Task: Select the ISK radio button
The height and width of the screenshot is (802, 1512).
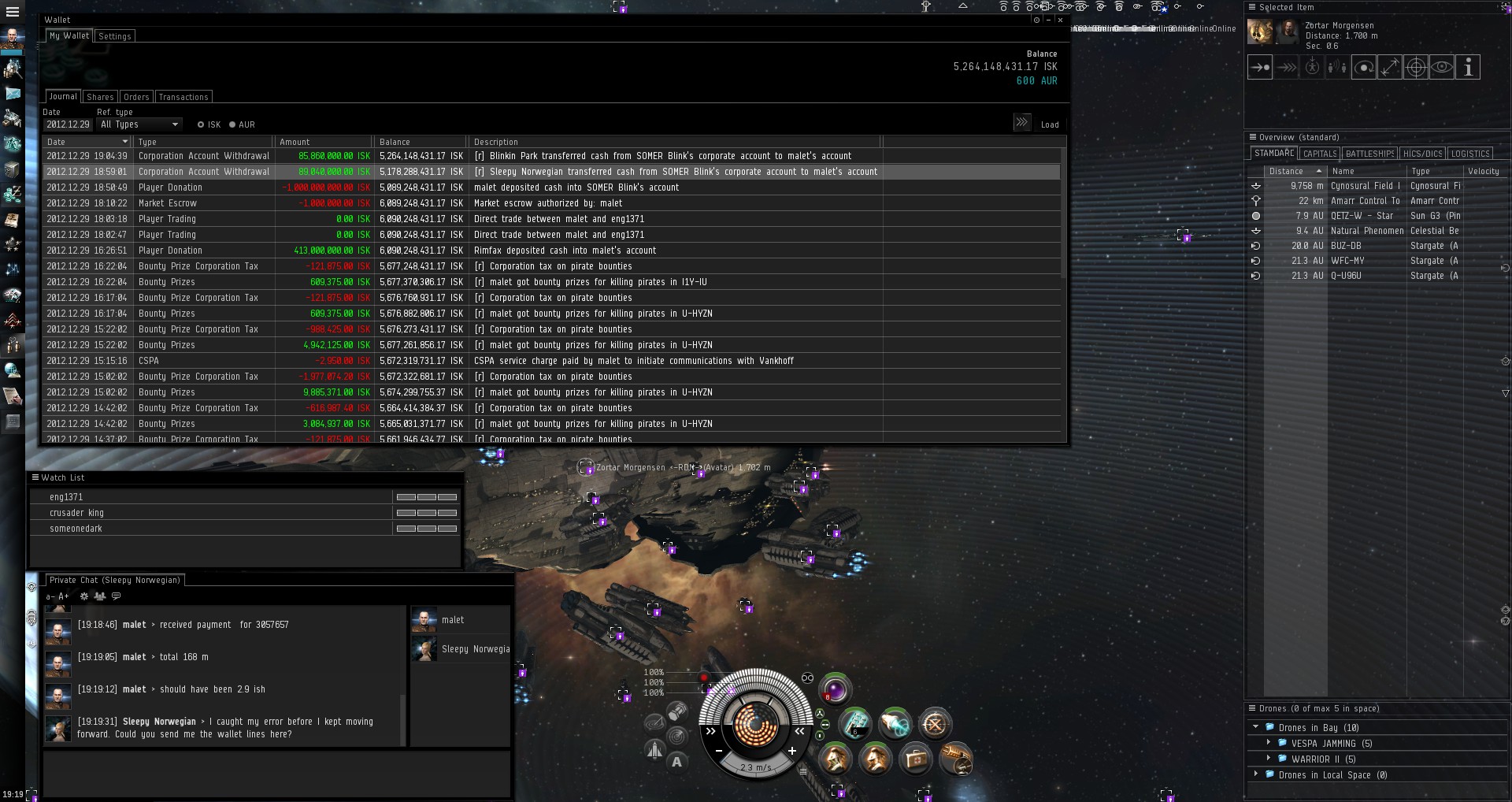Action: 201,124
